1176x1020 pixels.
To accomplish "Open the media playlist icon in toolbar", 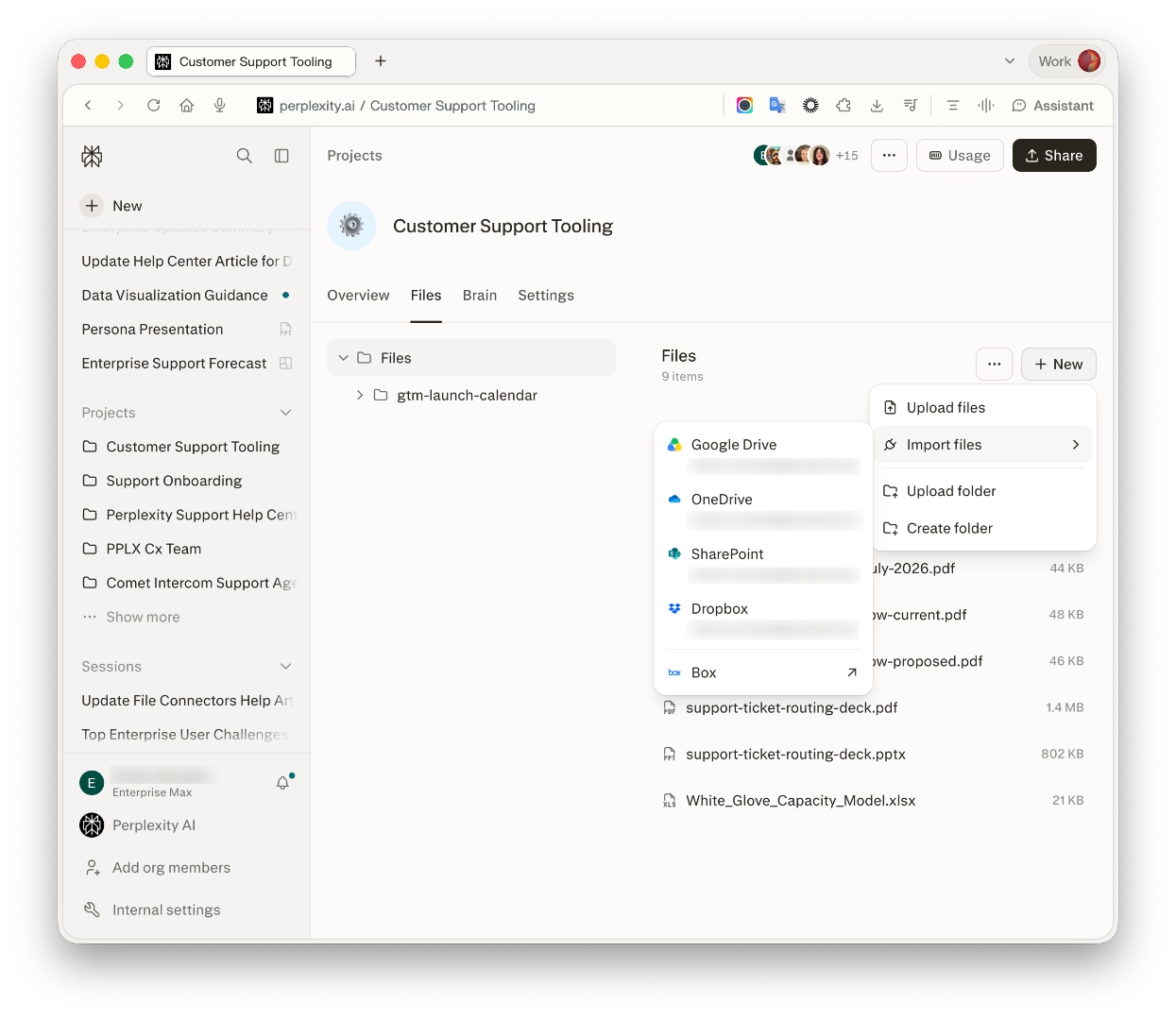I will [x=910, y=106].
